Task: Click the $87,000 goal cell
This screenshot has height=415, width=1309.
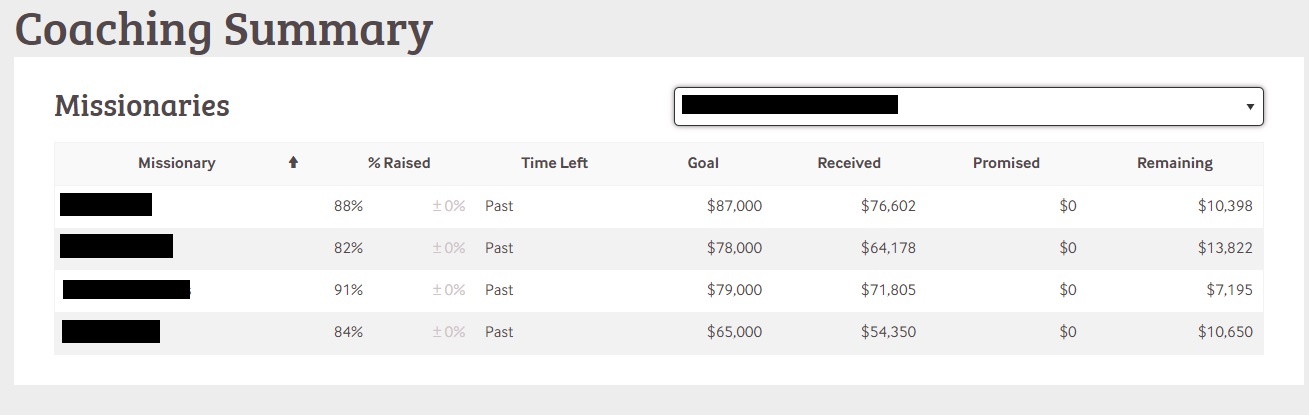Action: tap(734, 206)
